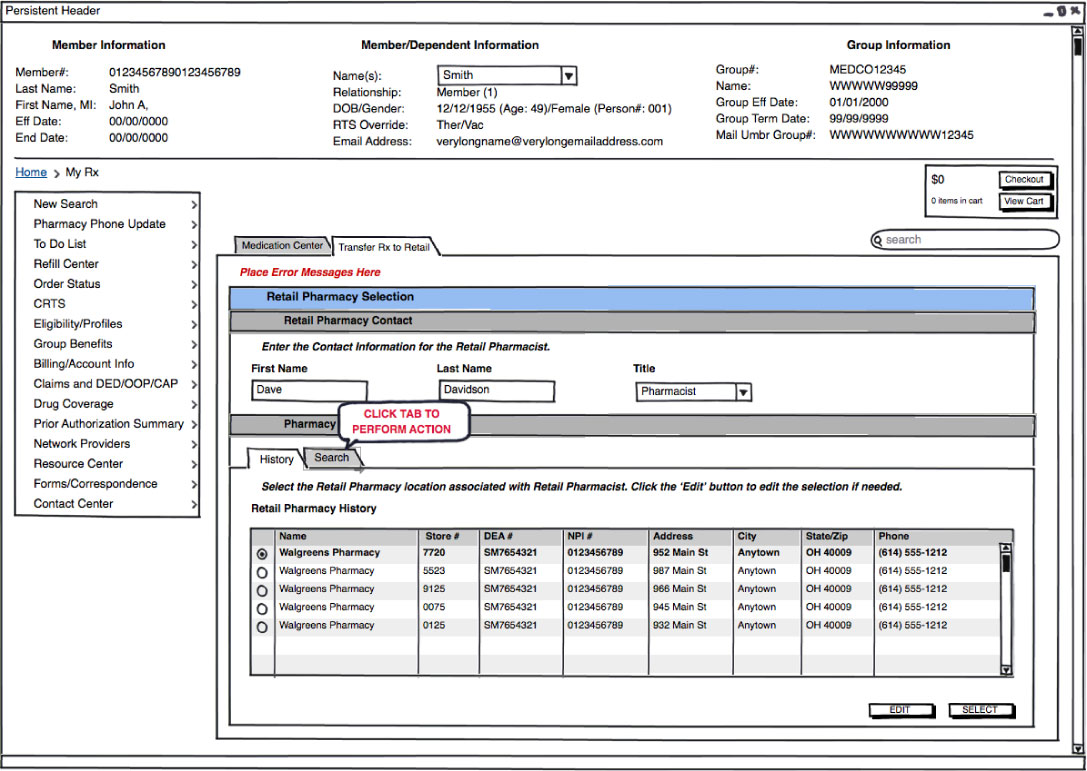Open CRTS in the sidebar
This screenshot has height=771, width=1087.
107,304
